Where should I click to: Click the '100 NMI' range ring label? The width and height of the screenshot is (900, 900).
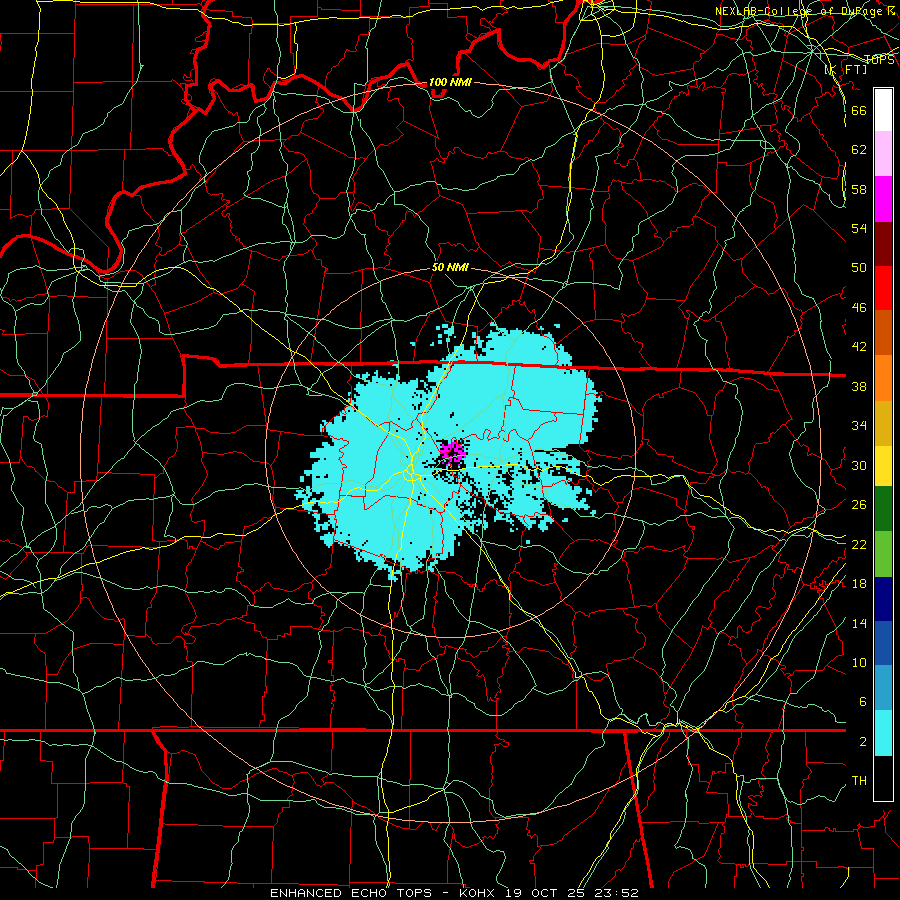pos(450,82)
